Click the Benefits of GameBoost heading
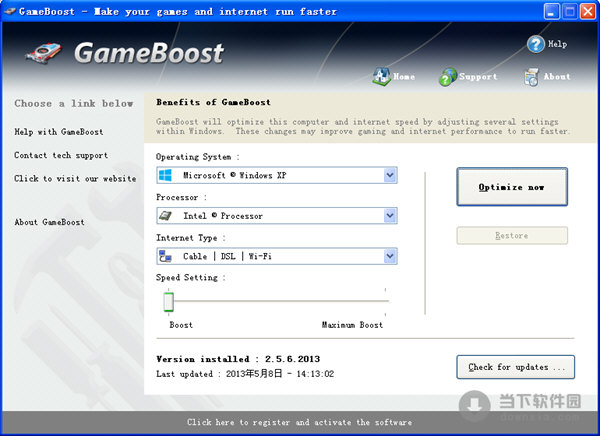600x436 pixels. (x=213, y=102)
